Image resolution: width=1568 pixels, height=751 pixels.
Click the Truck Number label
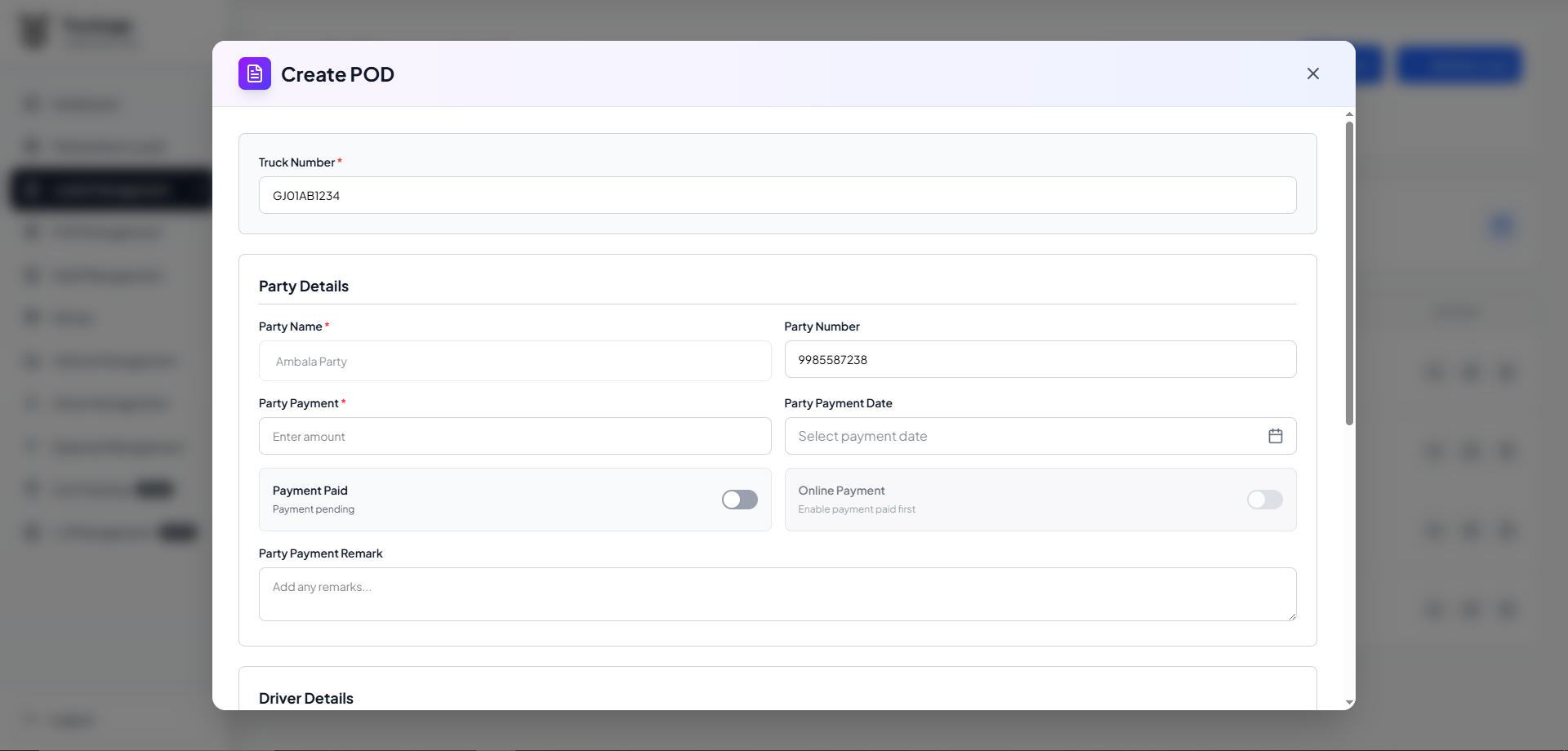tap(296, 162)
